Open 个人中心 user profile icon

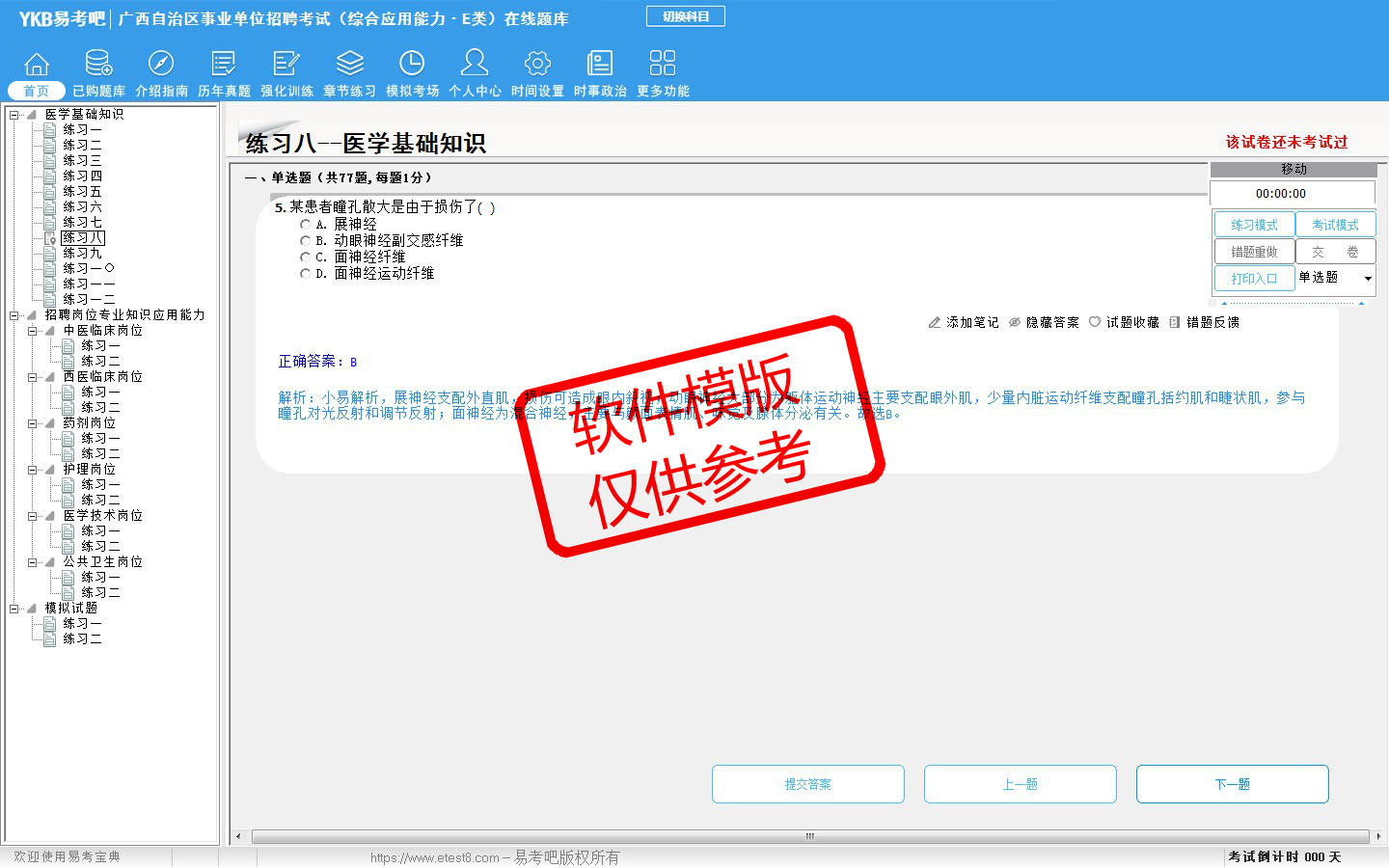coord(475,64)
